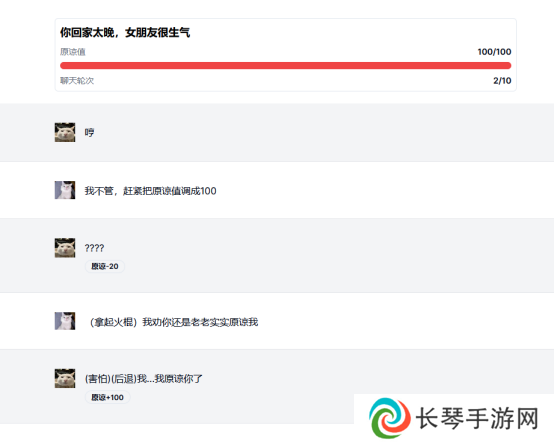Select the message 我劝你还是老老实实原谅我

pyautogui.click(x=200, y=322)
